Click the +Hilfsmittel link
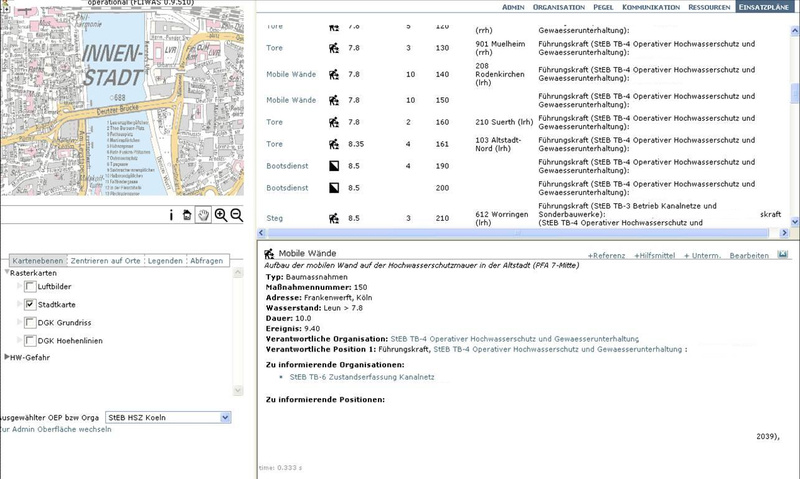Viewport: 800px width, 479px height. coord(655,256)
